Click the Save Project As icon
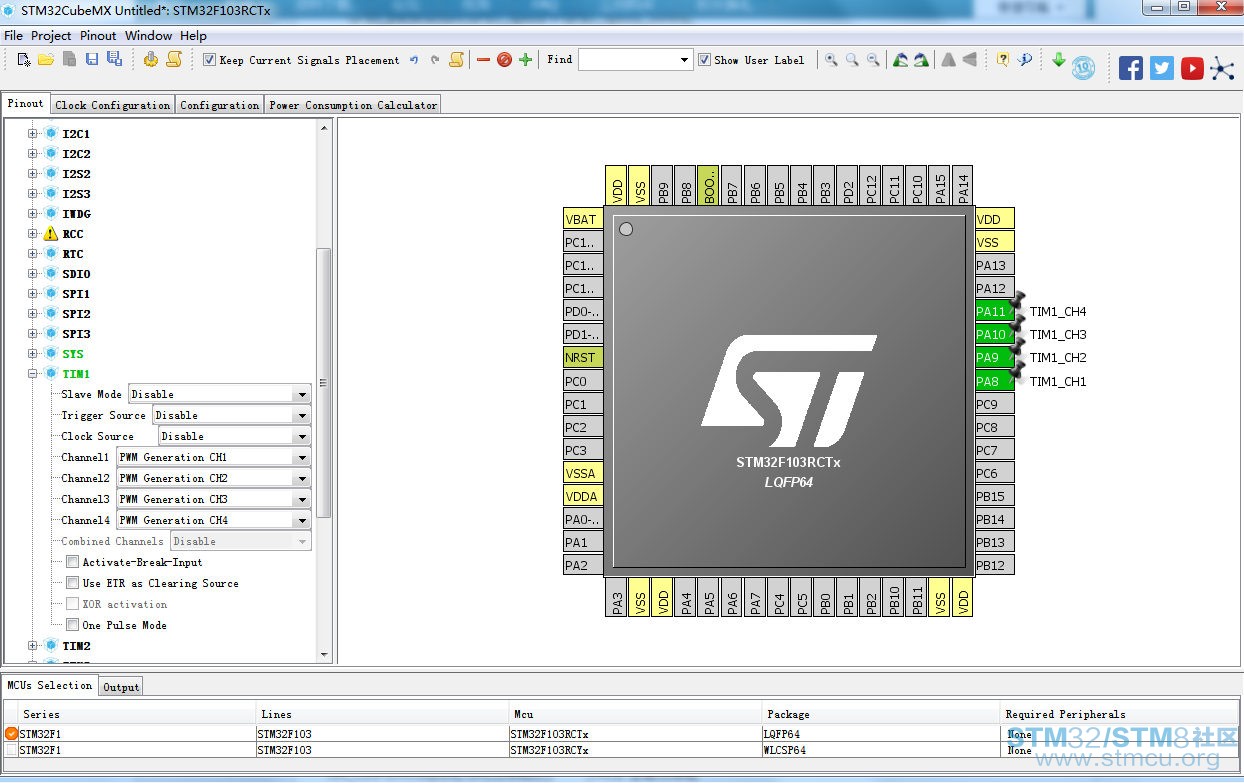Image resolution: width=1244 pixels, height=783 pixels. tap(114, 60)
